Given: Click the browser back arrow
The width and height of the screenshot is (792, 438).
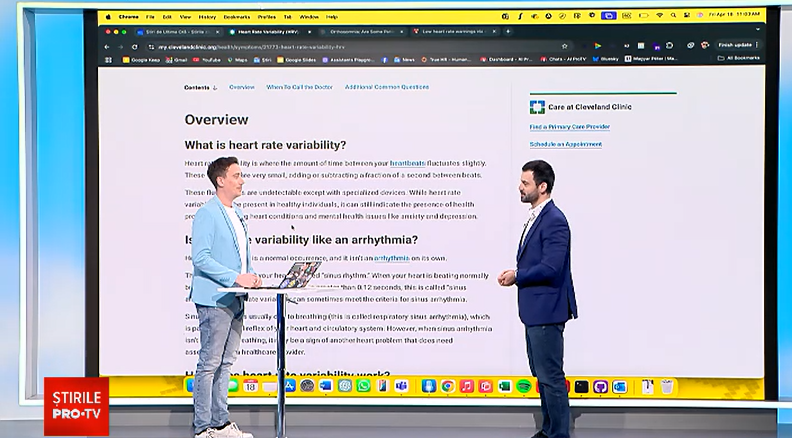Looking at the screenshot, I should [x=108, y=46].
